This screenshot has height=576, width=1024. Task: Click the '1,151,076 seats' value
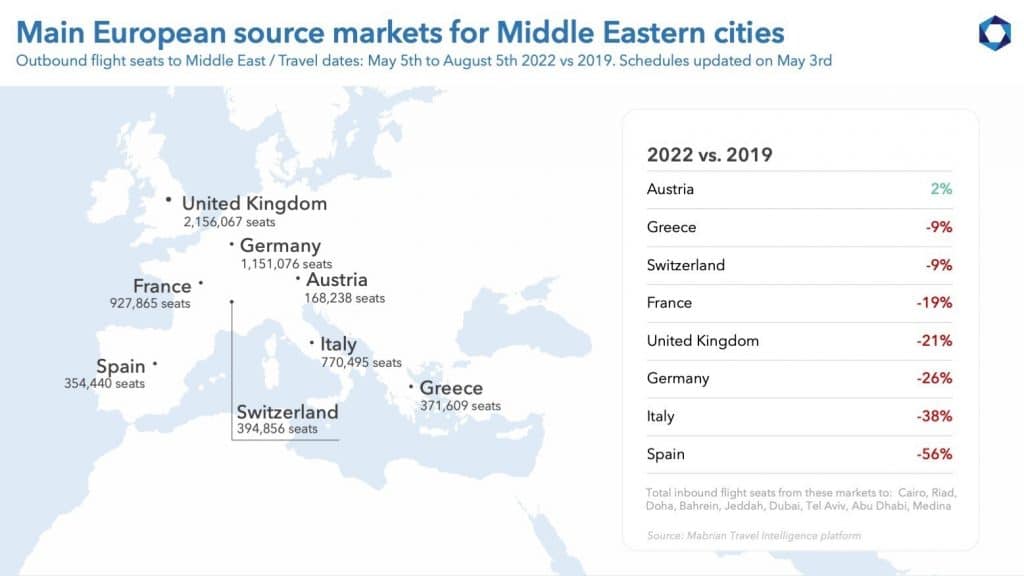tap(286, 264)
